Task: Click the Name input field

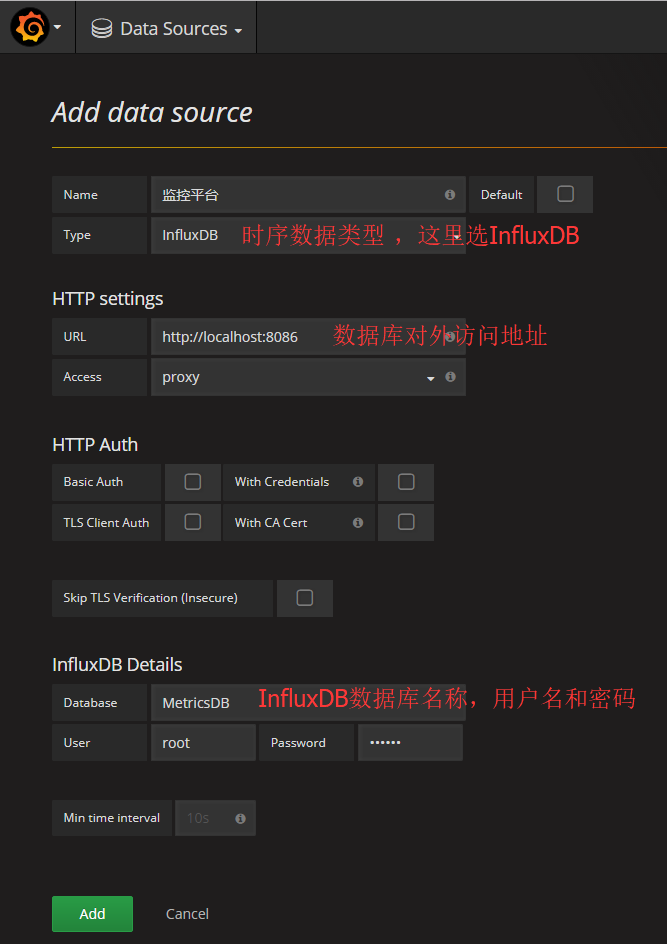Action: [x=308, y=194]
